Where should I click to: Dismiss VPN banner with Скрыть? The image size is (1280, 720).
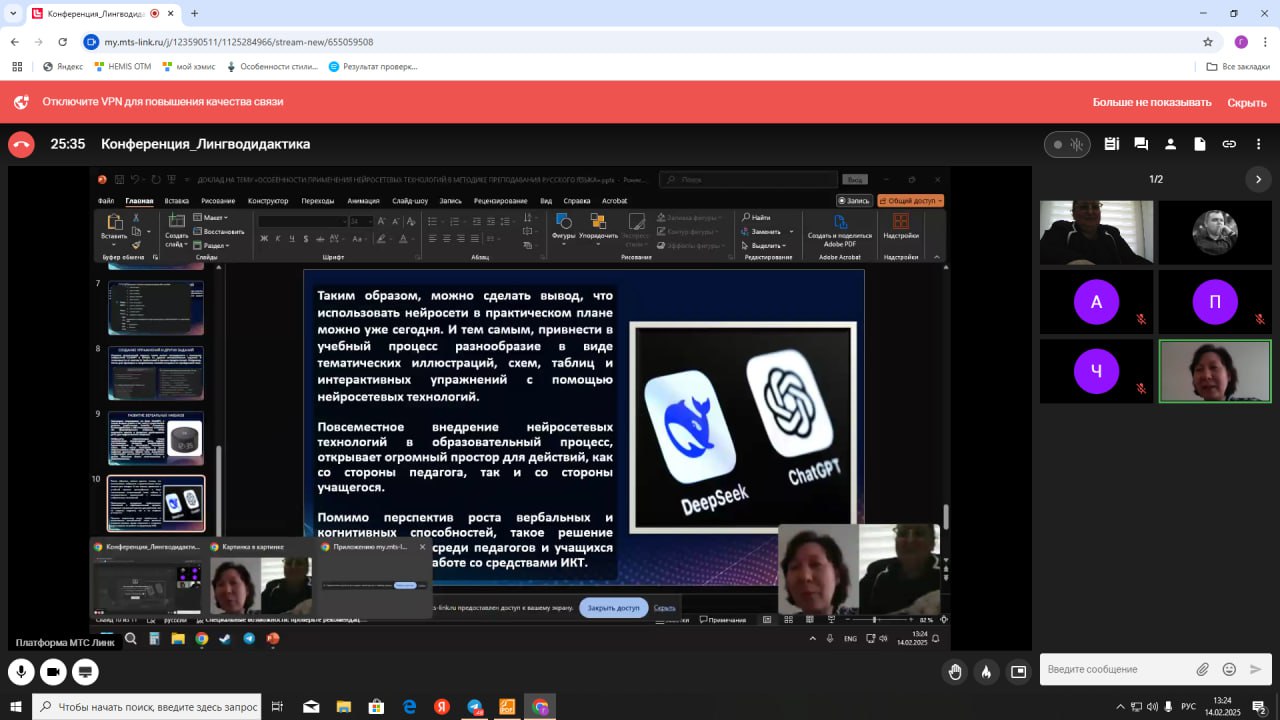(x=1247, y=102)
